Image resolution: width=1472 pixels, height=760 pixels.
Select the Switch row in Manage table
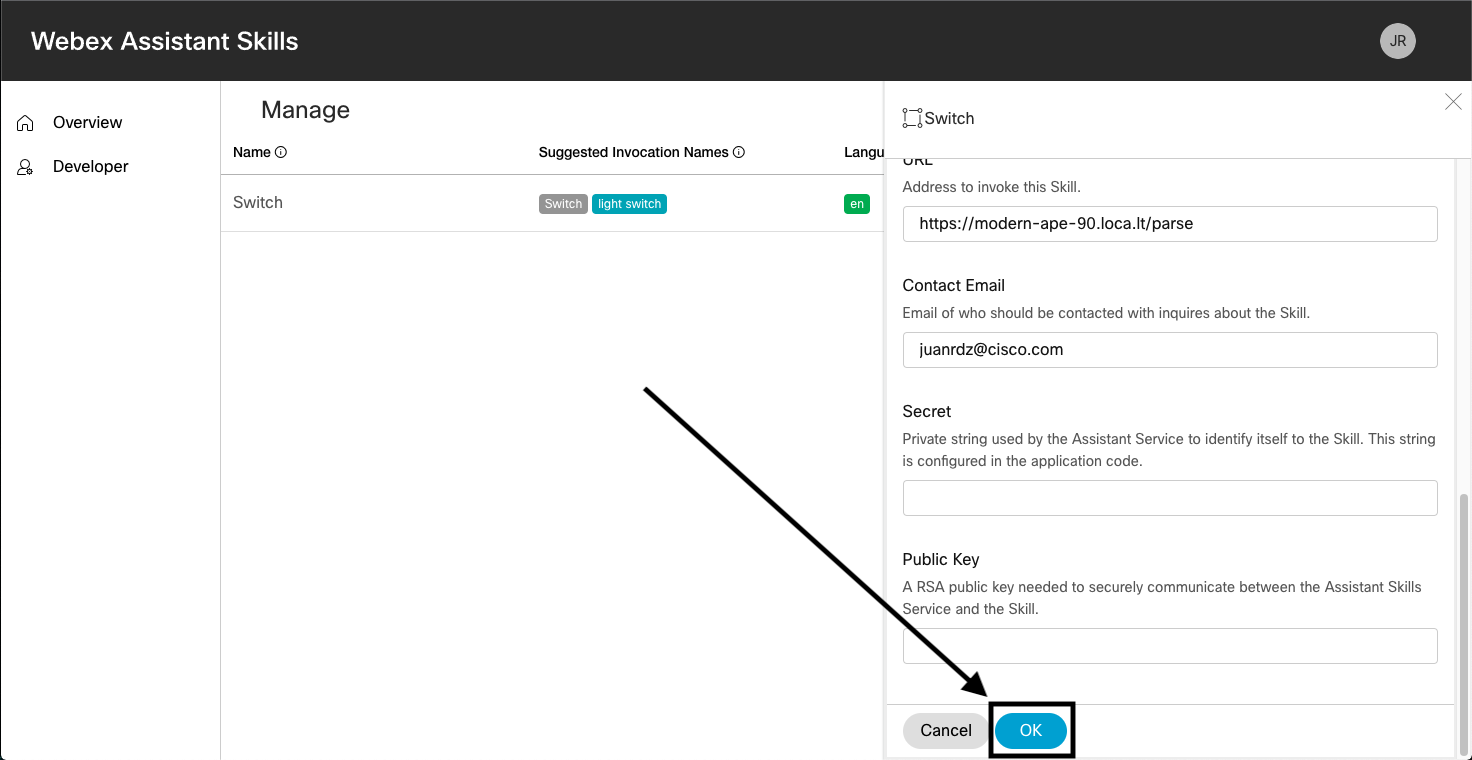(552, 203)
